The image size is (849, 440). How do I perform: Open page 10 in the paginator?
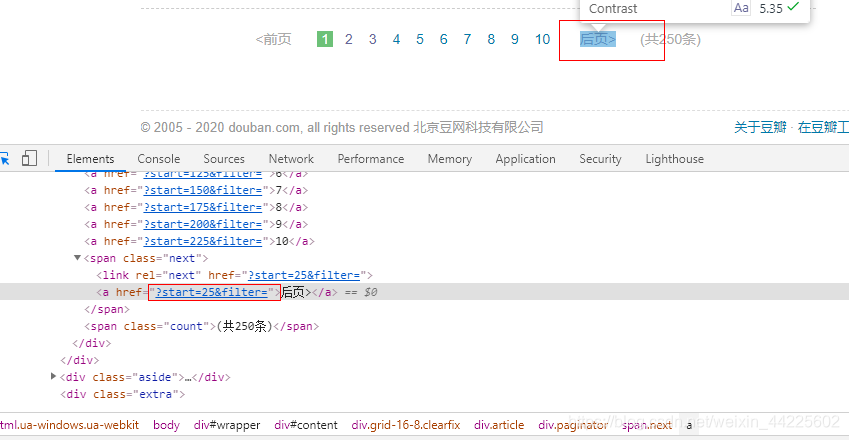tap(543, 39)
